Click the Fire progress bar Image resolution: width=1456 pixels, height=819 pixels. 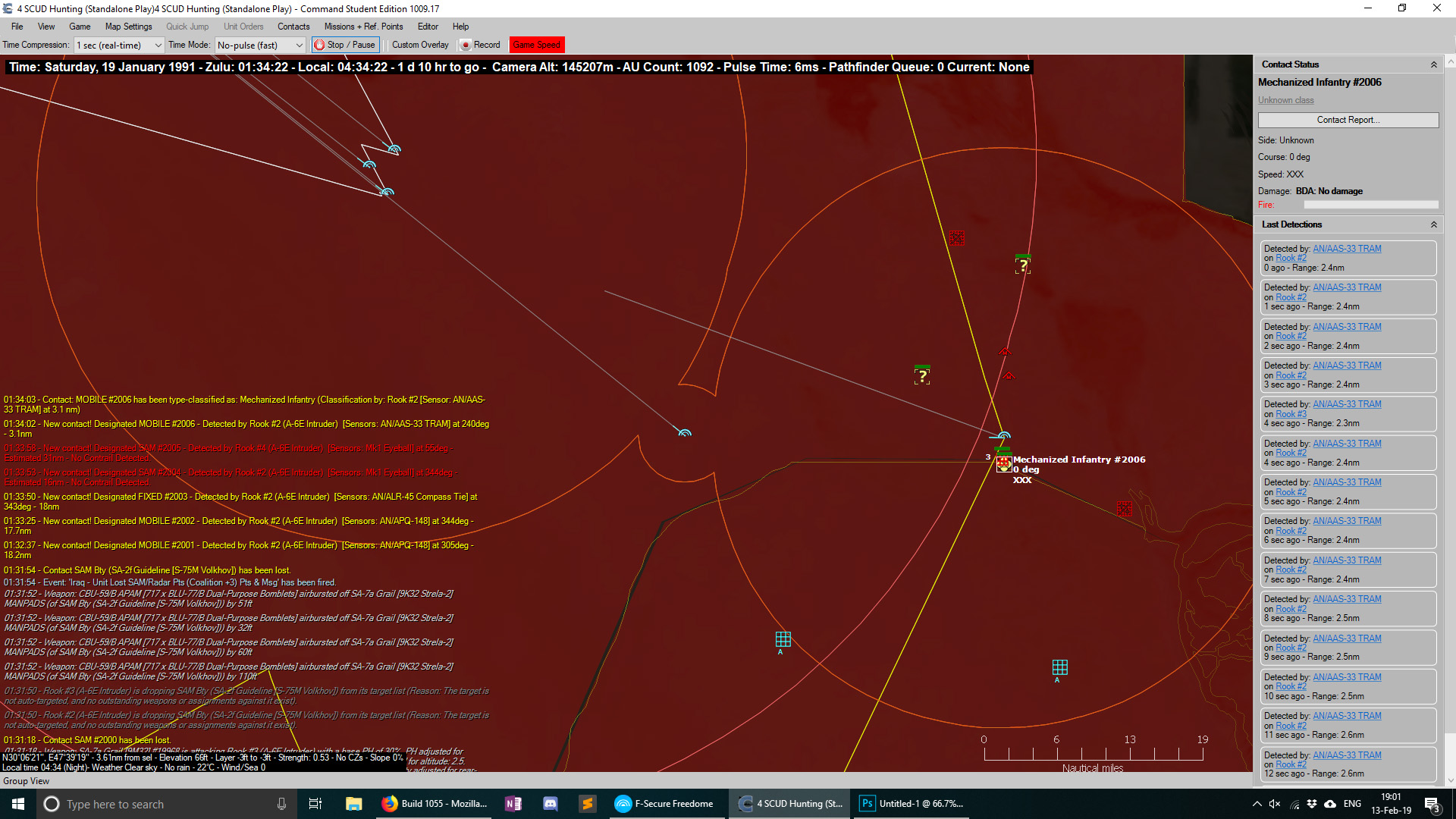tap(1371, 204)
